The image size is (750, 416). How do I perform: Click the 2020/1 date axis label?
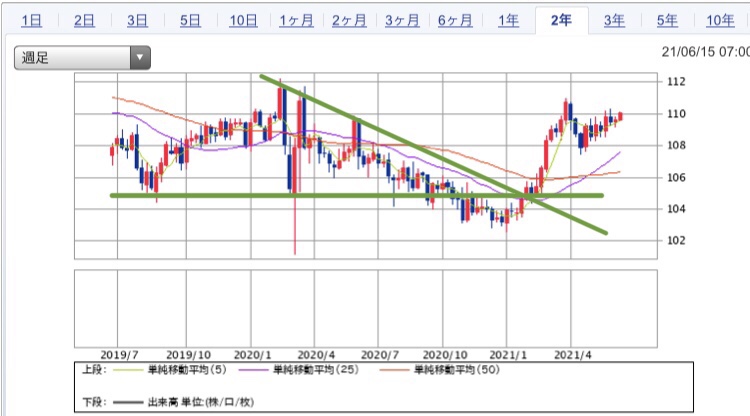(253, 355)
